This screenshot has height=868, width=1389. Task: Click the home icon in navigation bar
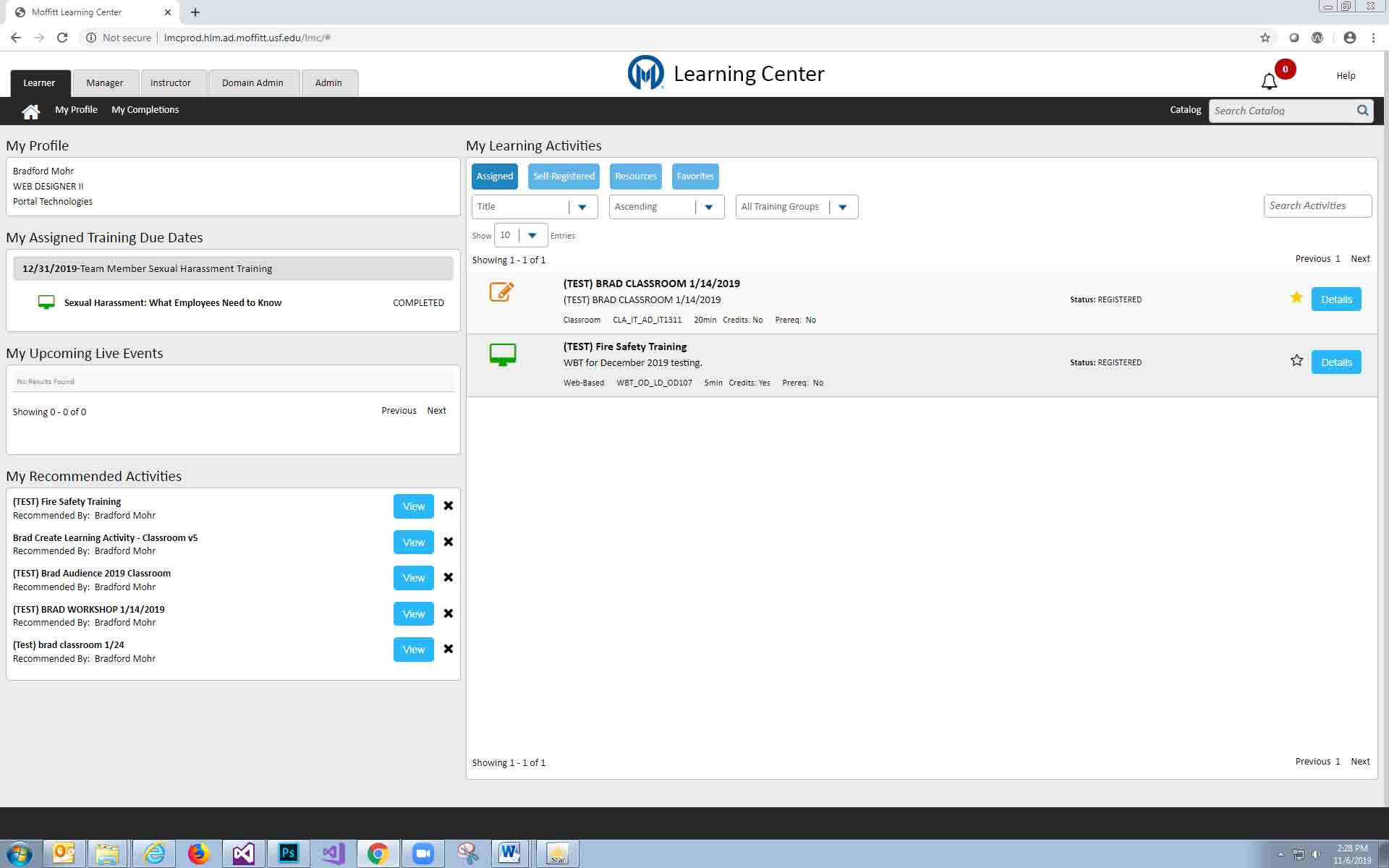click(x=30, y=111)
